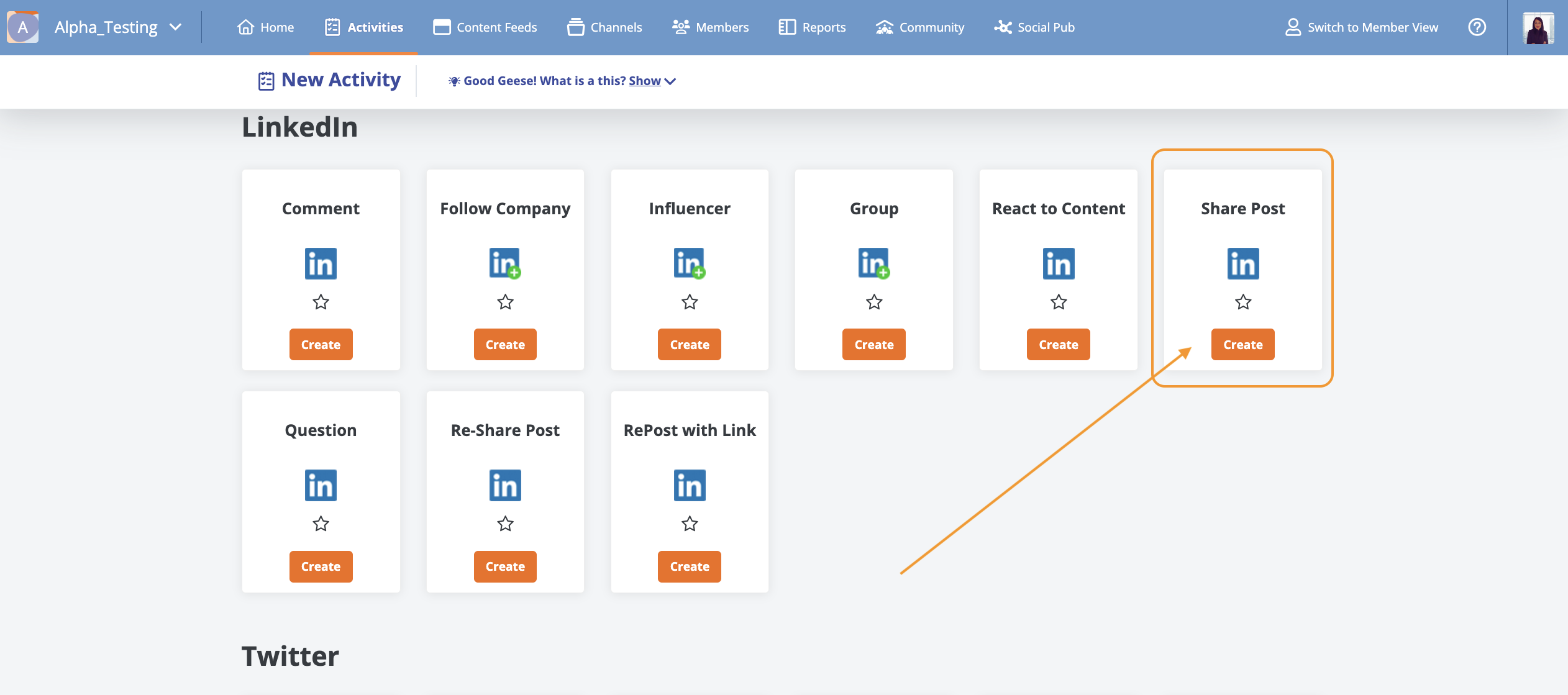The height and width of the screenshot is (695, 1568).
Task: Create a Follow Company activity
Action: point(505,345)
